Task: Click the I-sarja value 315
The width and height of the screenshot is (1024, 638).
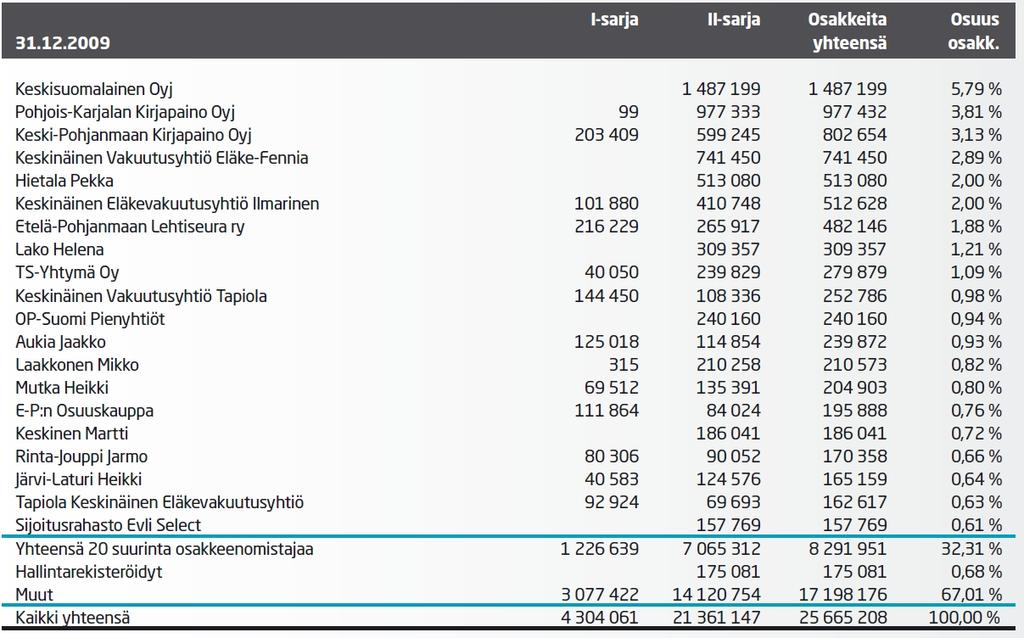Action: [x=623, y=364]
